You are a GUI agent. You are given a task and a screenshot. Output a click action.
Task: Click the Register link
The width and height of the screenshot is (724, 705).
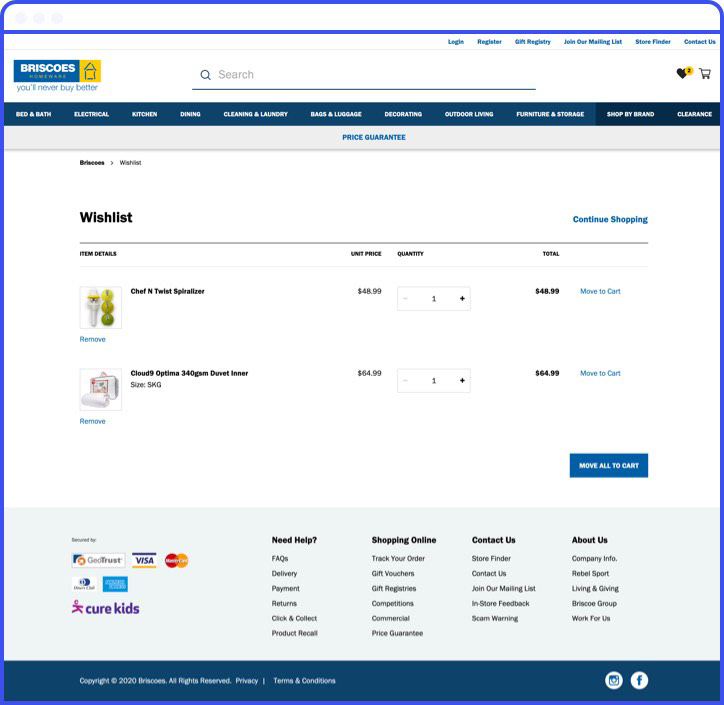489,42
